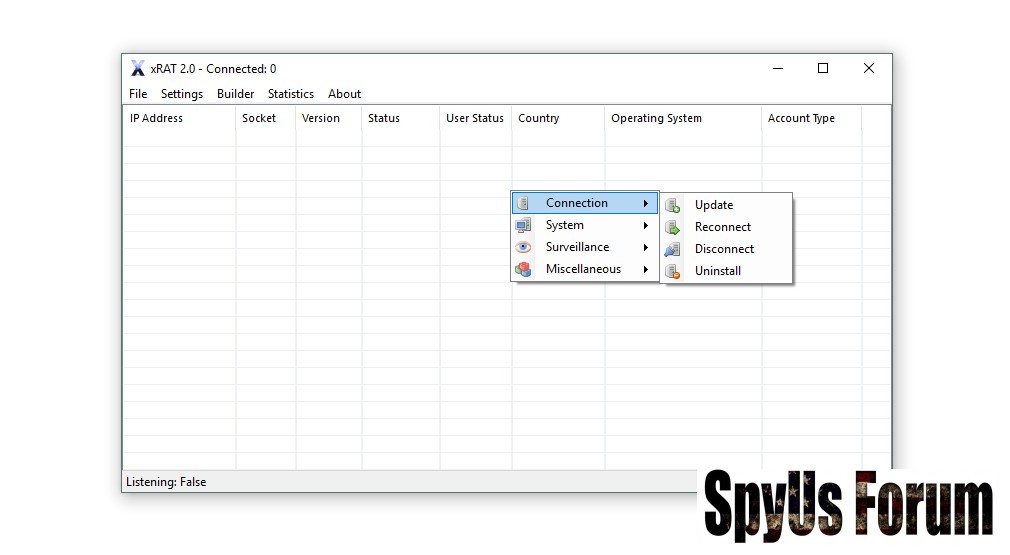Screen dimensions: 1010x555
Task: Click the Reconnect green arrow icon
Action: [673, 227]
